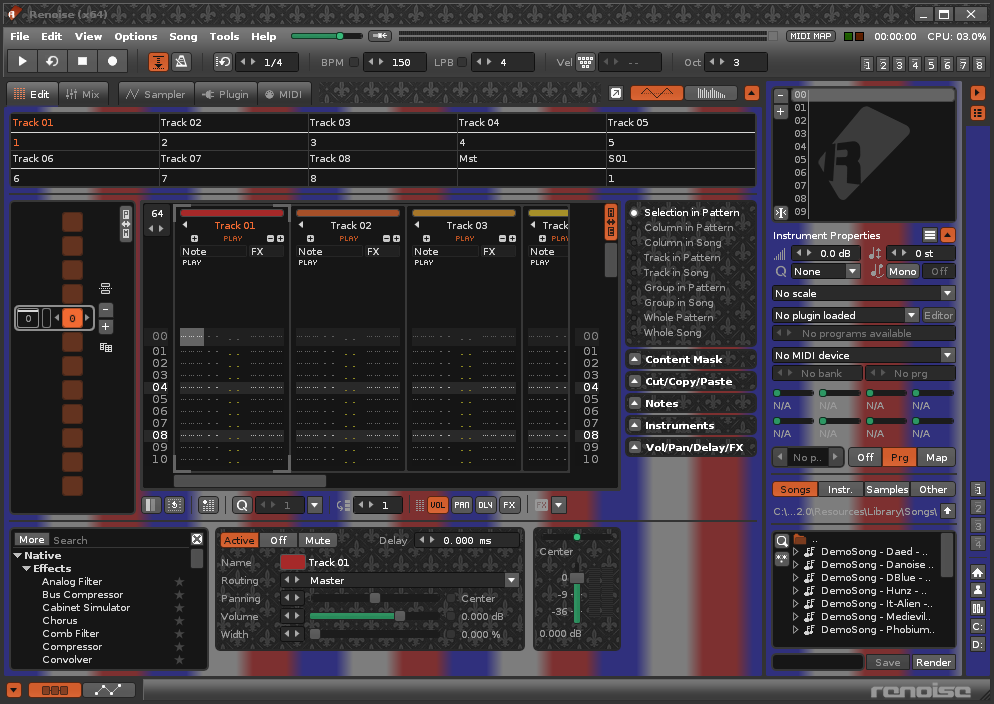Viewport: 994px width, 704px height.
Task: Clear the effects search with X icon
Action: pos(197,539)
